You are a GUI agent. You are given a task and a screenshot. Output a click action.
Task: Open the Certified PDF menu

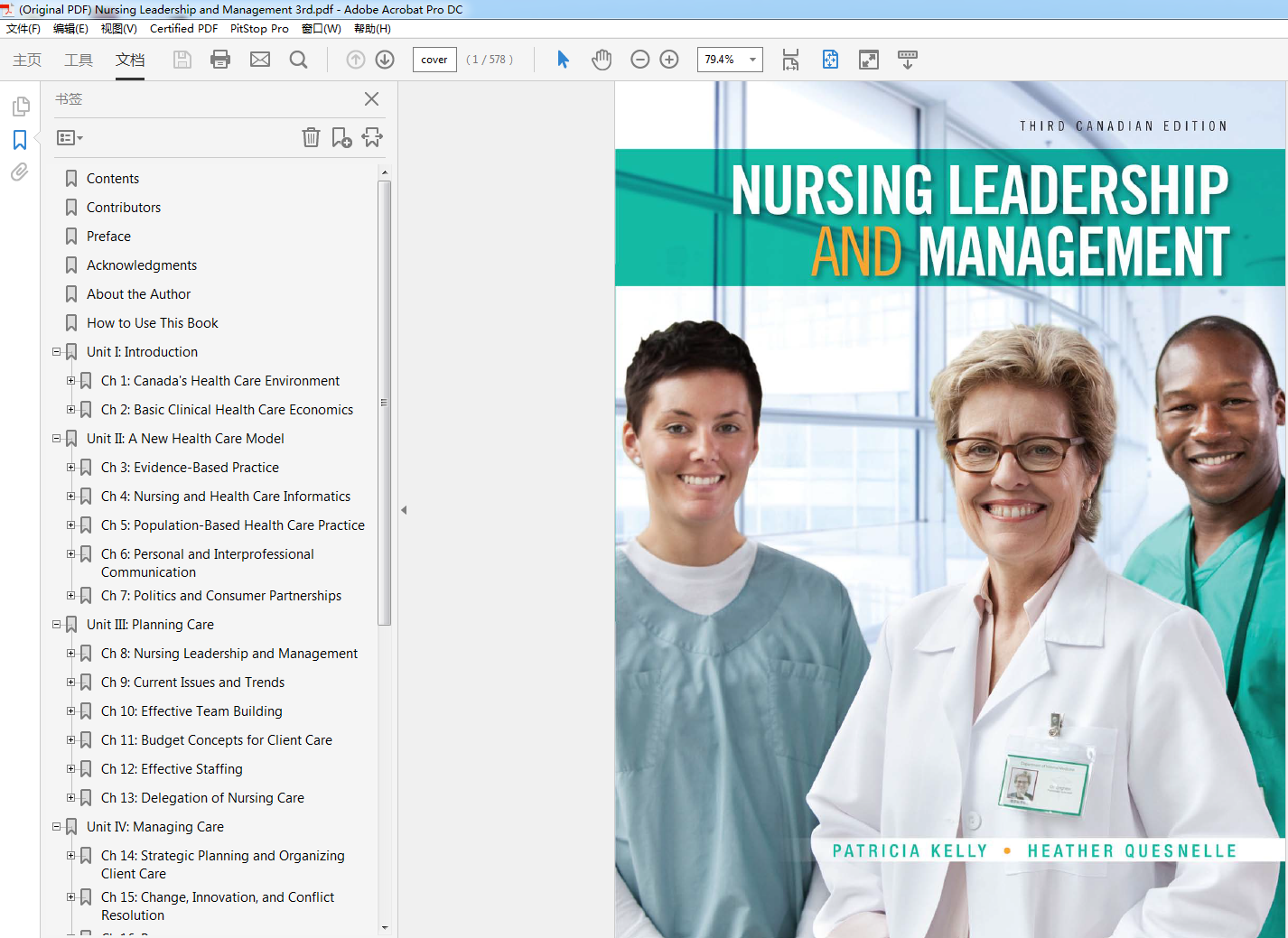point(183,29)
